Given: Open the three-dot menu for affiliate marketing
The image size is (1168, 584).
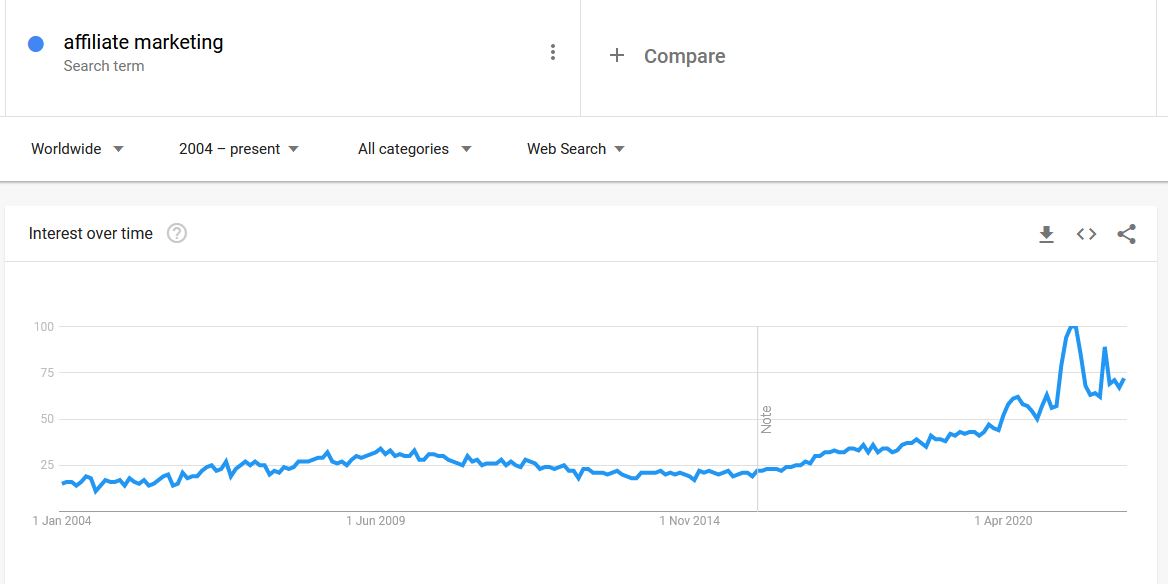Looking at the screenshot, I should point(552,52).
